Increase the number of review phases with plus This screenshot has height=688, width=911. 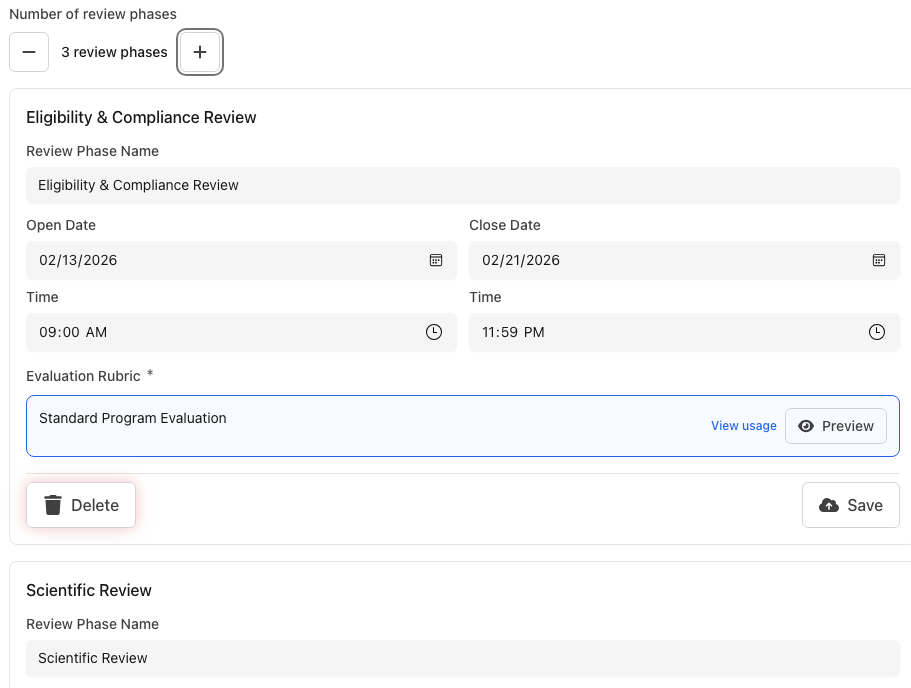pyautogui.click(x=200, y=51)
